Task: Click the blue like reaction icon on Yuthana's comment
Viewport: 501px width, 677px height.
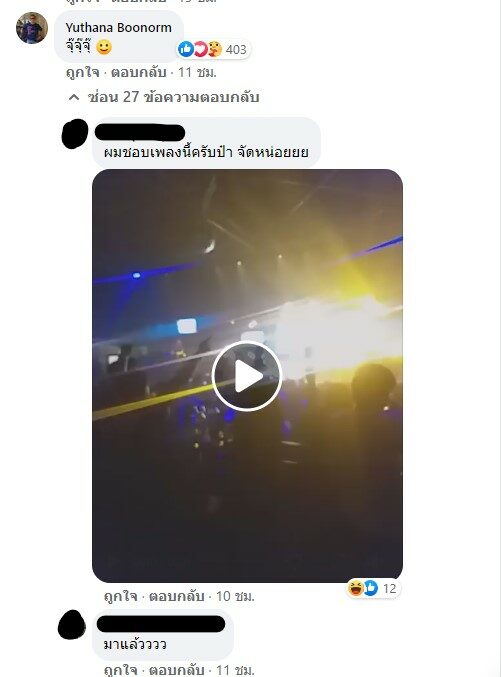Action: click(186, 49)
